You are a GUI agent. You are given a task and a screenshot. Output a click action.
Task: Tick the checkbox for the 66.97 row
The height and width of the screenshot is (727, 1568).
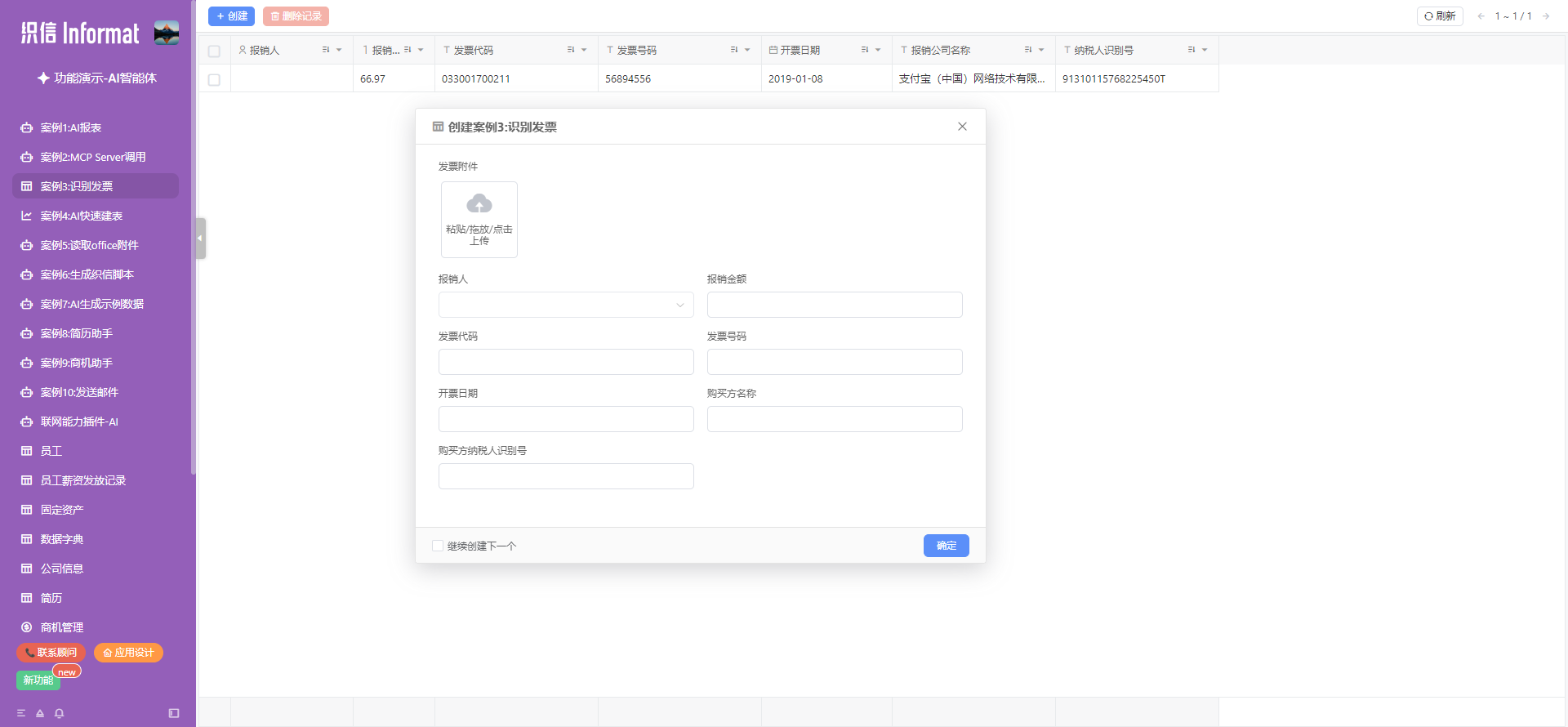point(214,79)
